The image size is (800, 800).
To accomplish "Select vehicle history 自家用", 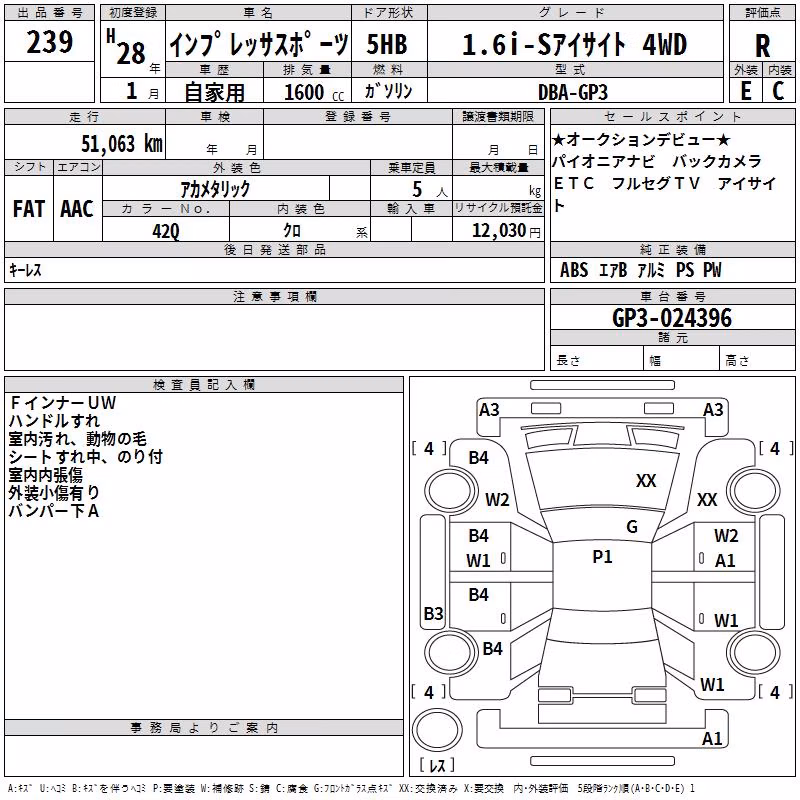I will pyautogui.click(x=214, y=92).
